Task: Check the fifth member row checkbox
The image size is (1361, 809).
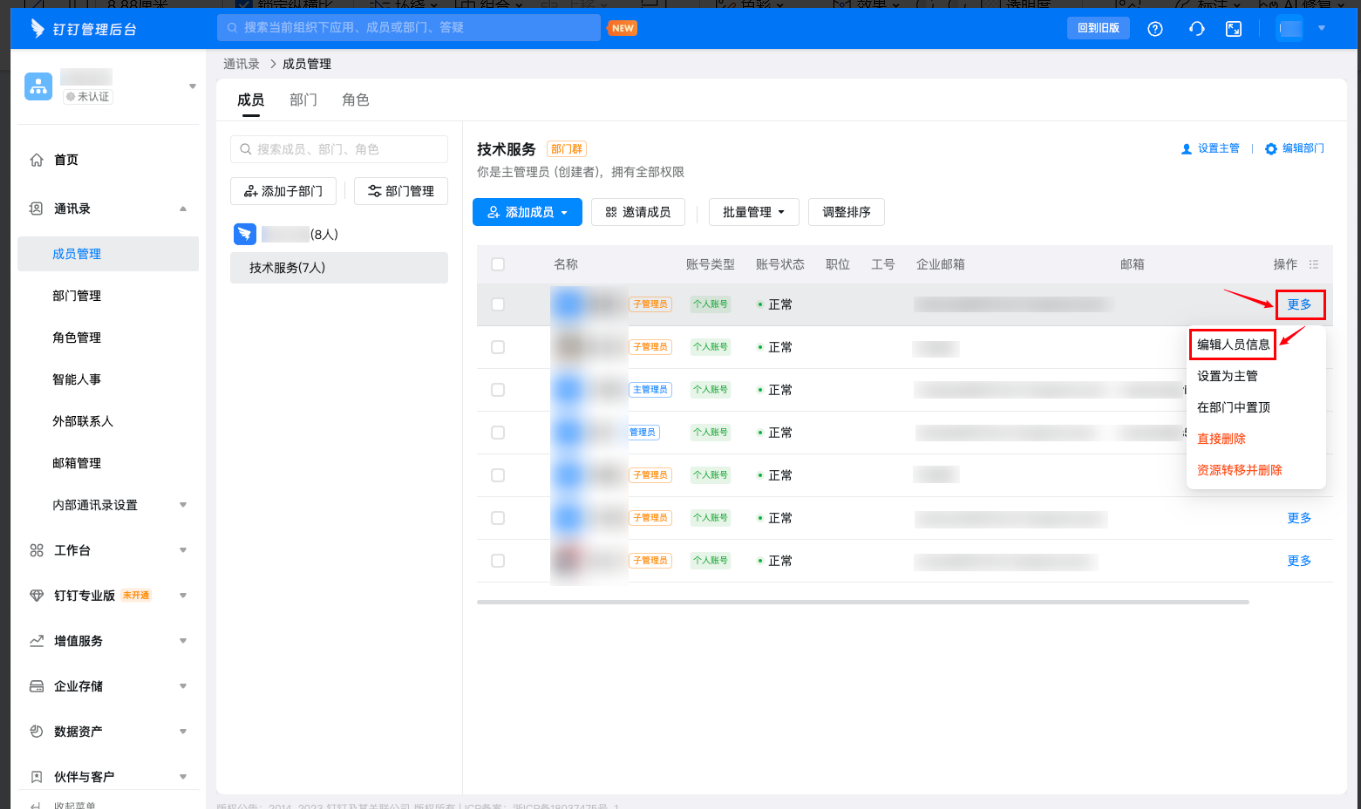Action: click(498, 475)
